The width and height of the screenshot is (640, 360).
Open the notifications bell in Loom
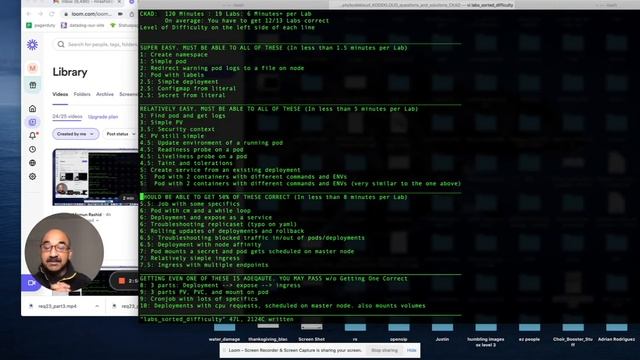click(33, 136)
